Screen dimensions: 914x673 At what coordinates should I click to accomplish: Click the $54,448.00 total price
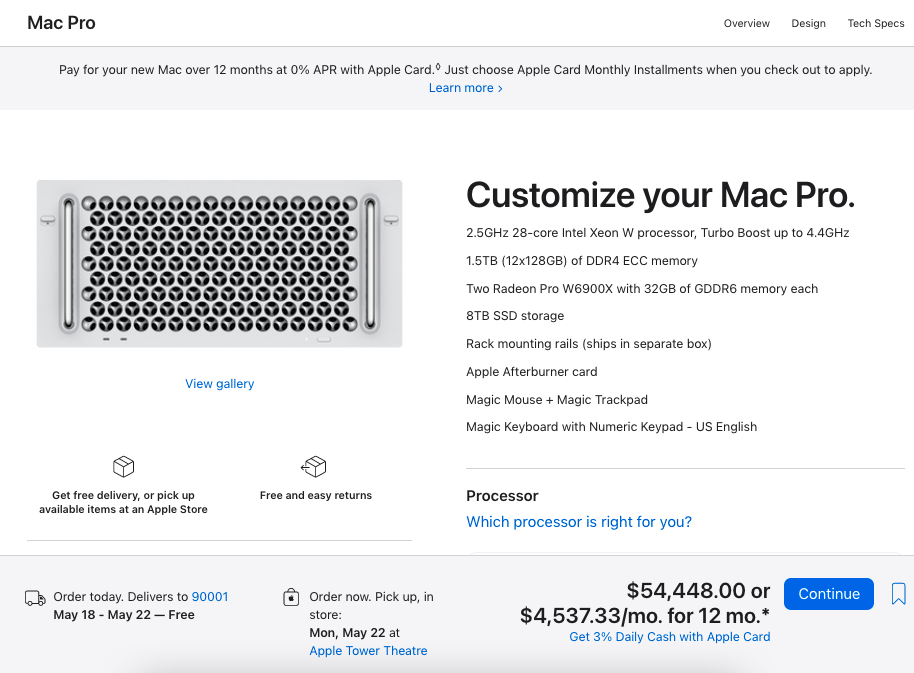pyautogui.click(x=687, y=591)
